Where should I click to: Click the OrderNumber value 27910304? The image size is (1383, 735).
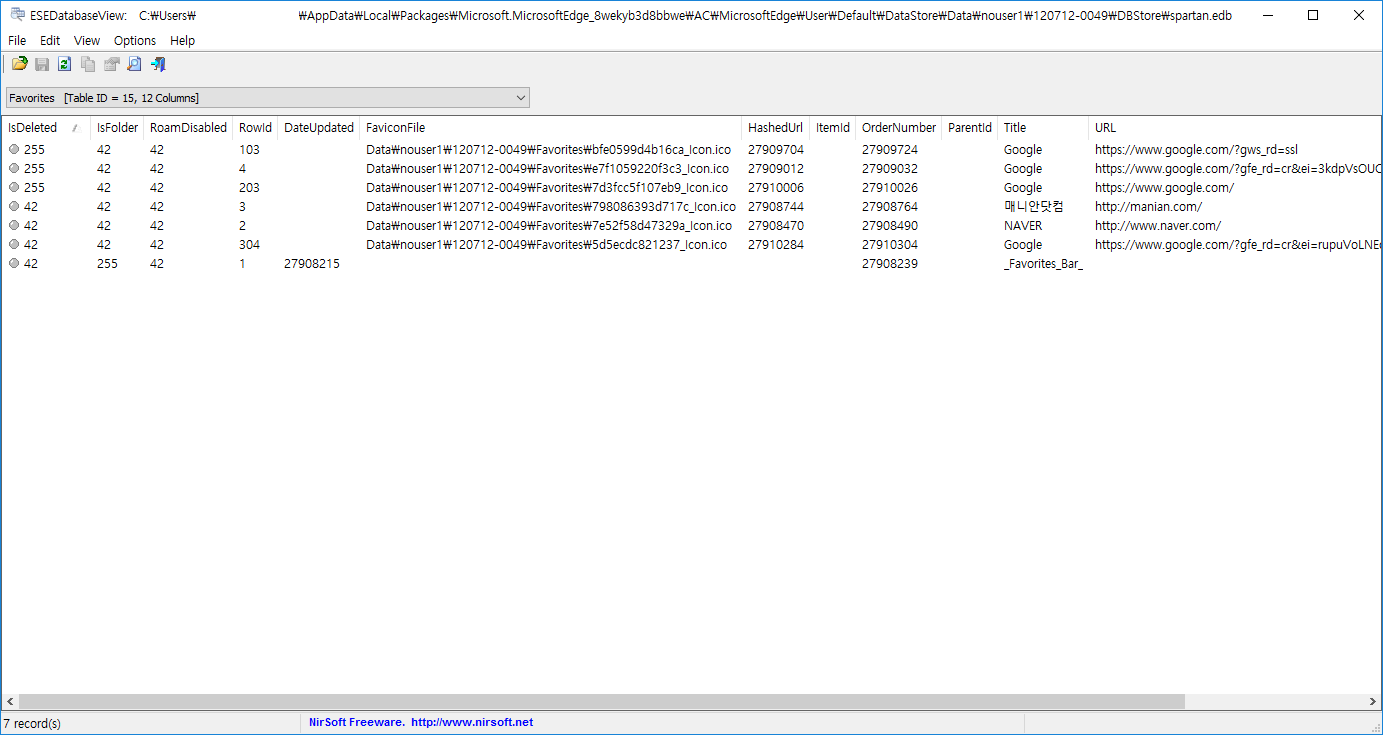pyautogui.click(x=890, y=244)
